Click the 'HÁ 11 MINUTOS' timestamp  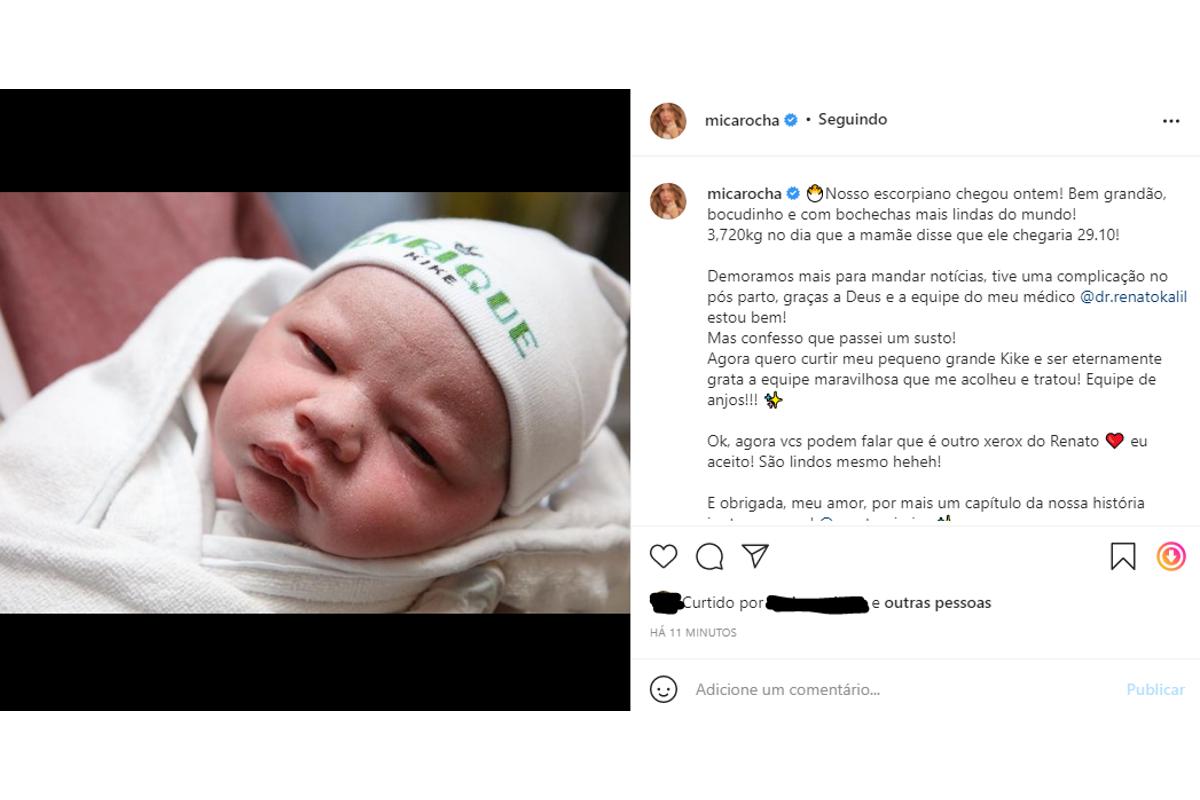pyautogui.click(x=693, y=633)
